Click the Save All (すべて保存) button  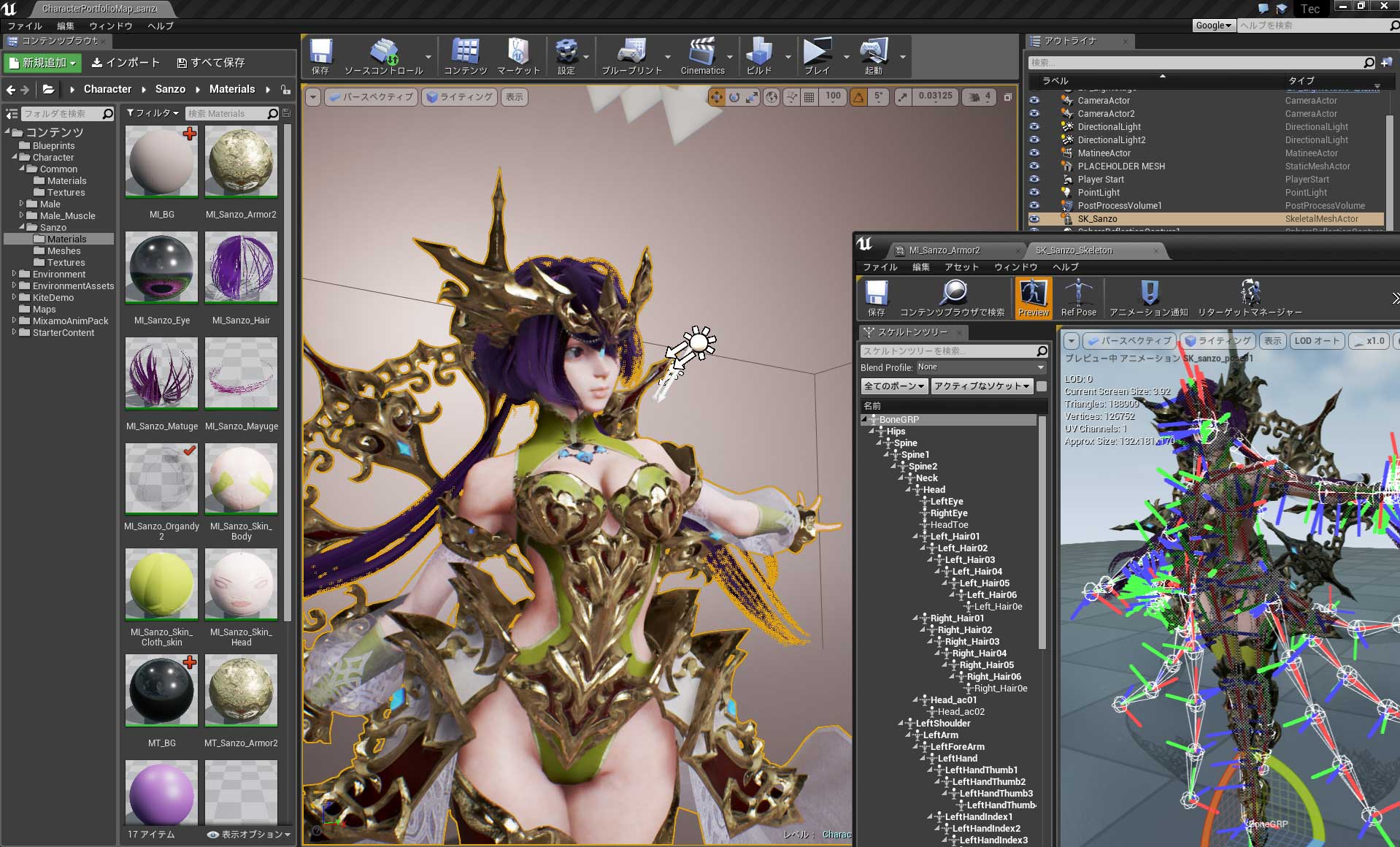(x=211, y=63)
